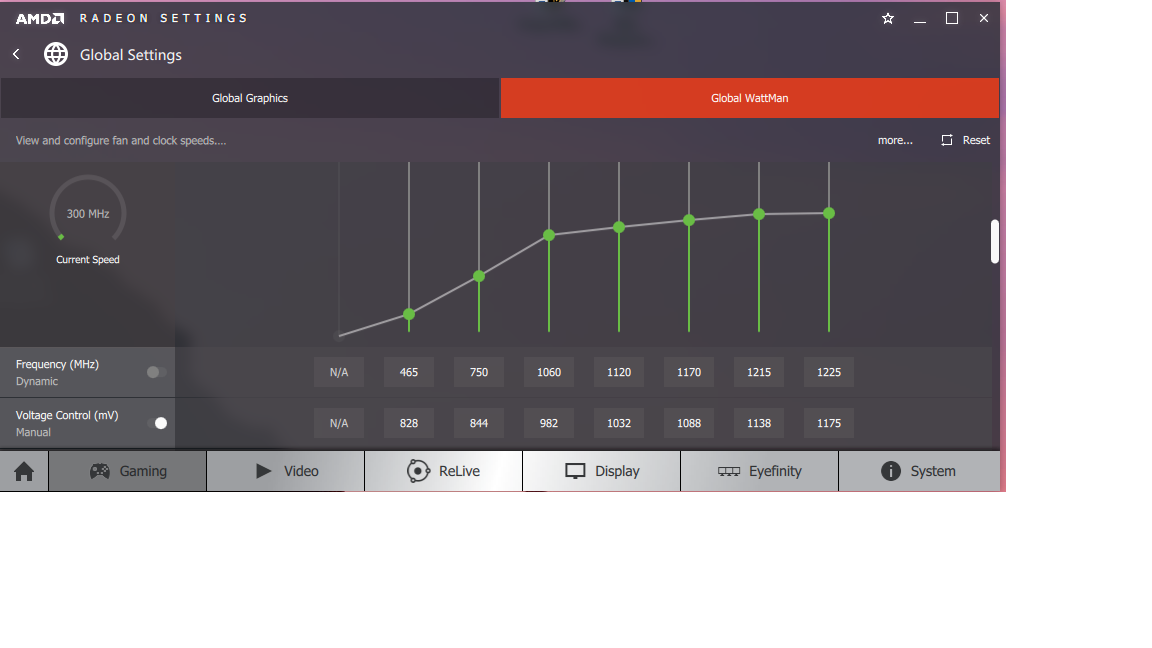Click the voltage field showing 844
This screenshot has width=1152, height=648.
[x=479, y=423]
